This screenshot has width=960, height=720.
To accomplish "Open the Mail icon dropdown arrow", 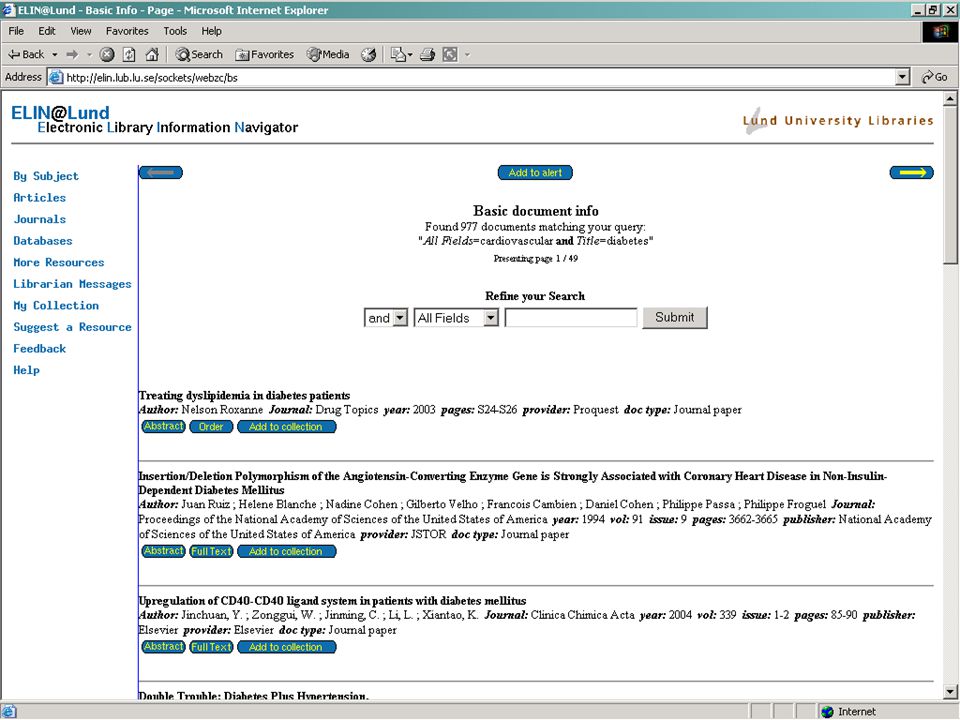I will (410, 54).
